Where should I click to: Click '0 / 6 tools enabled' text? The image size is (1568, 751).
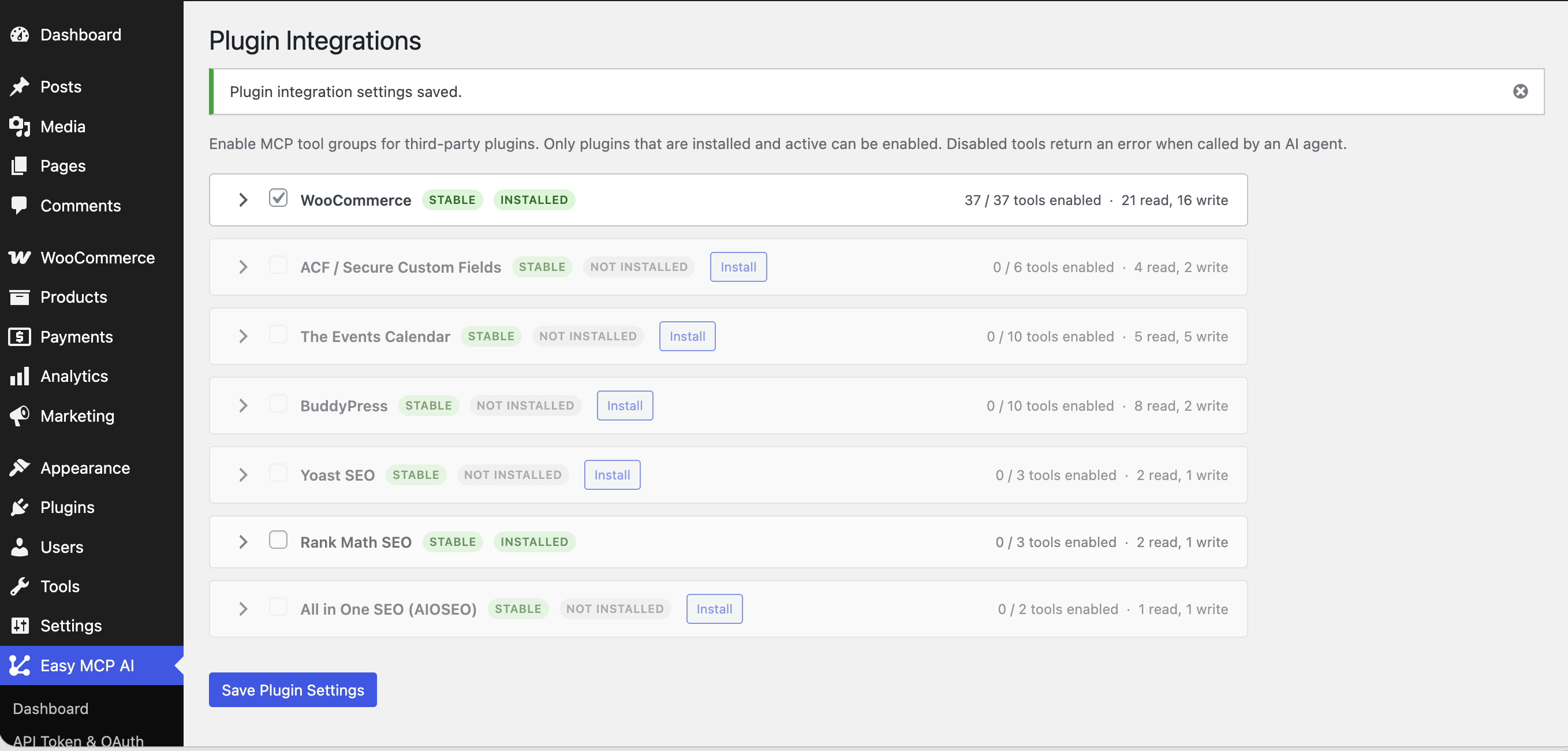(1053, 267)
